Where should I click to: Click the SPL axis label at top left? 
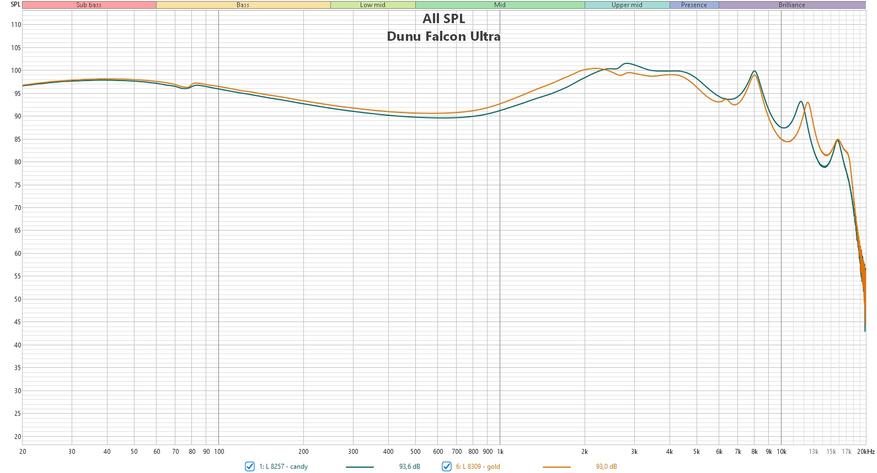tap(15, 4)
